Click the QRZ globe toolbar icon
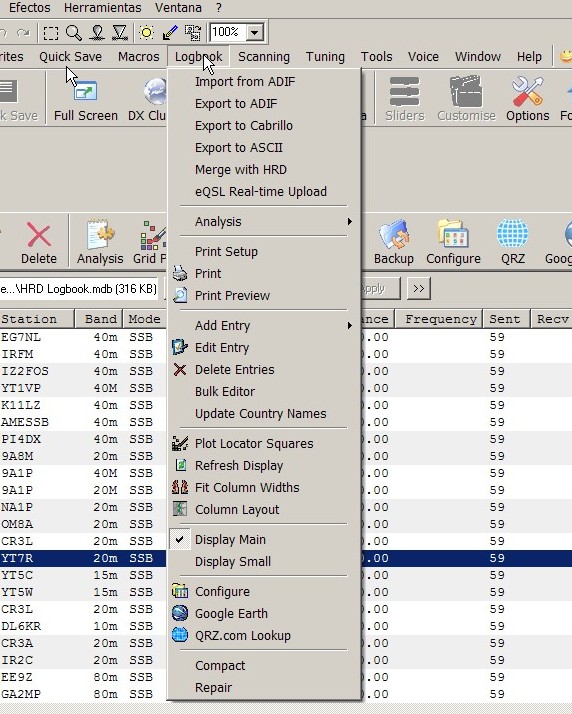The height and width of the screenshot is (714, 572). tap(513, 235)
